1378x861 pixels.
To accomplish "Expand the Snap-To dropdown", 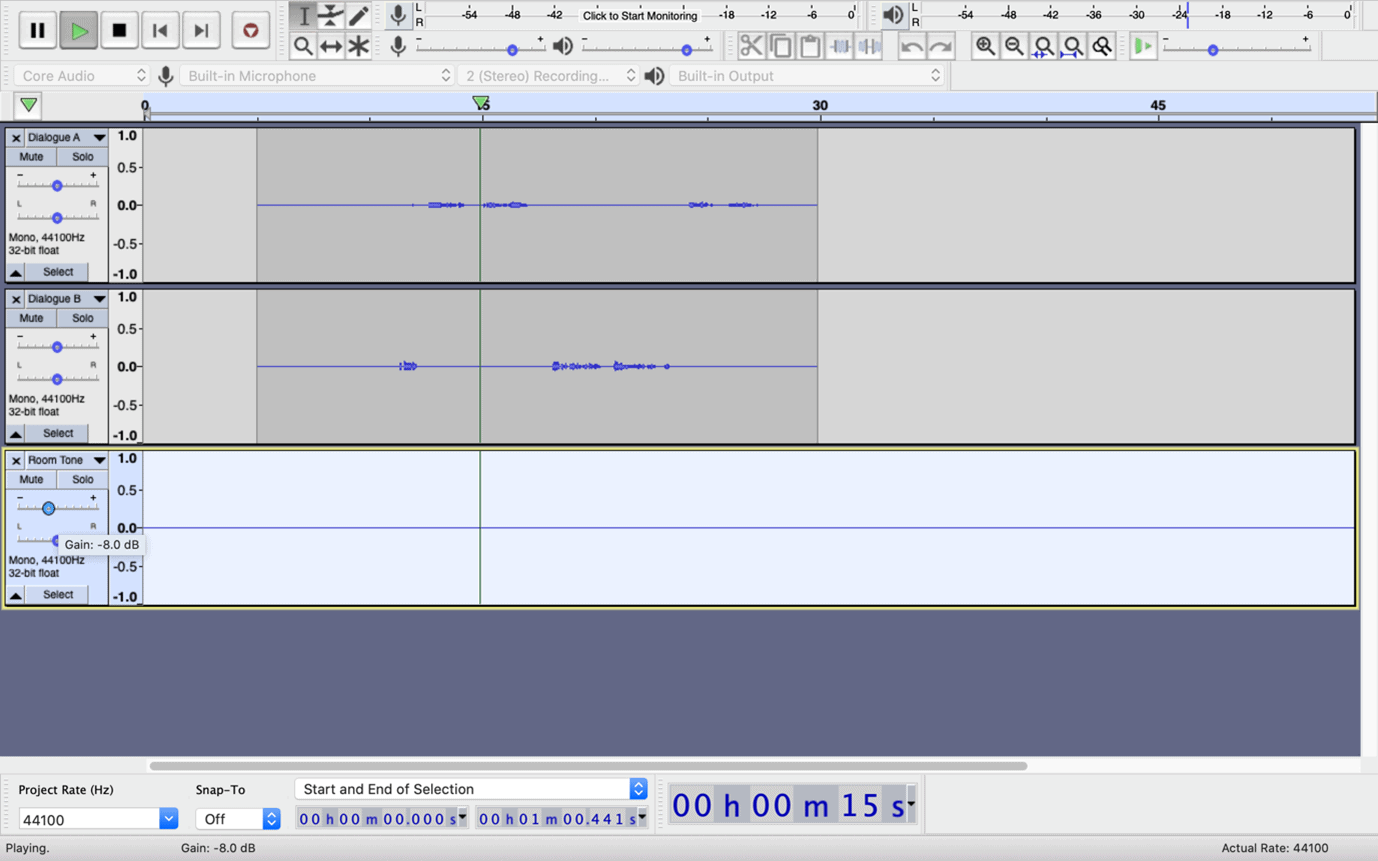I will (271, 819).
